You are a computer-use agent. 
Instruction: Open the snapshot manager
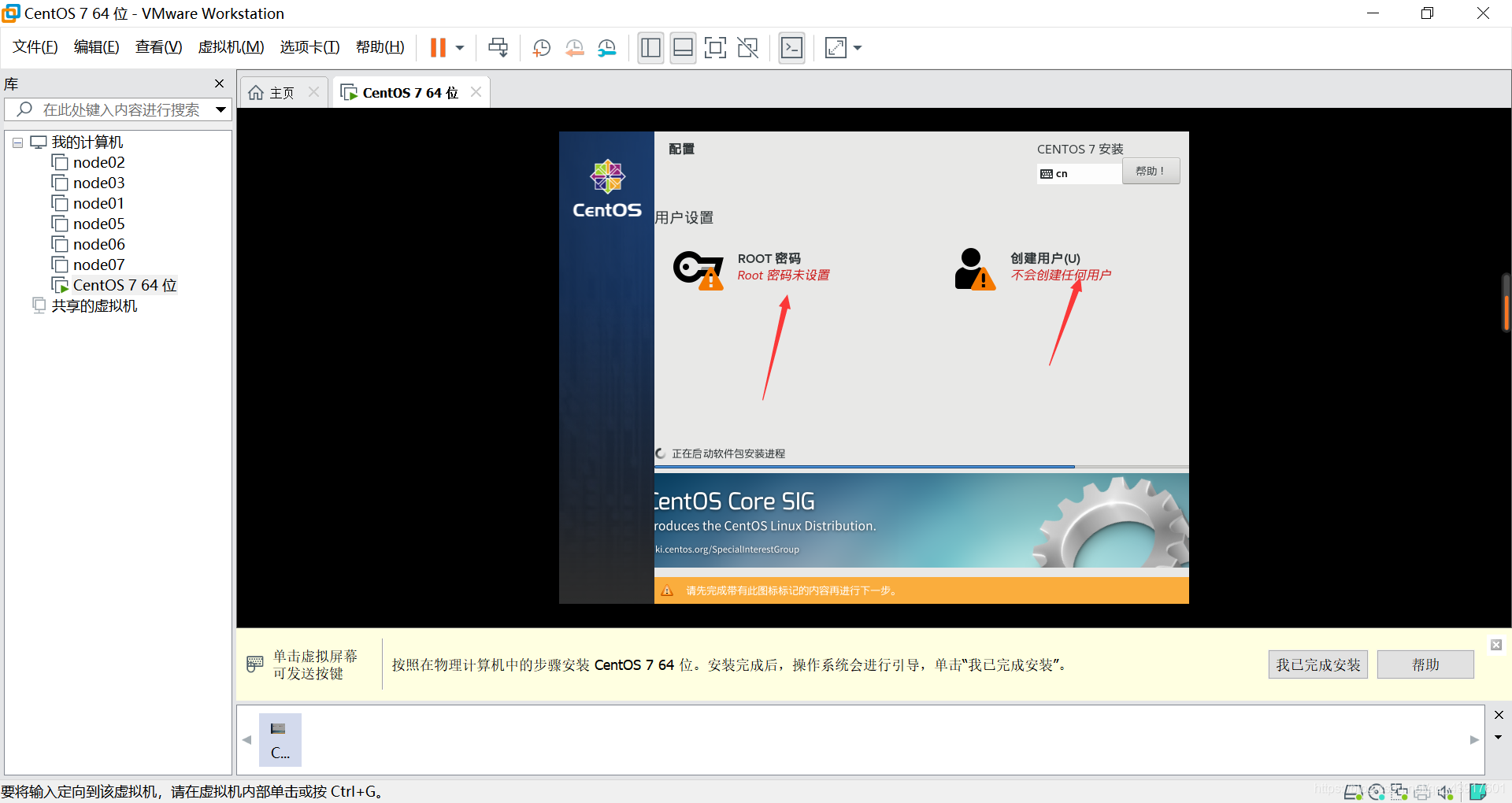(606, 48)
